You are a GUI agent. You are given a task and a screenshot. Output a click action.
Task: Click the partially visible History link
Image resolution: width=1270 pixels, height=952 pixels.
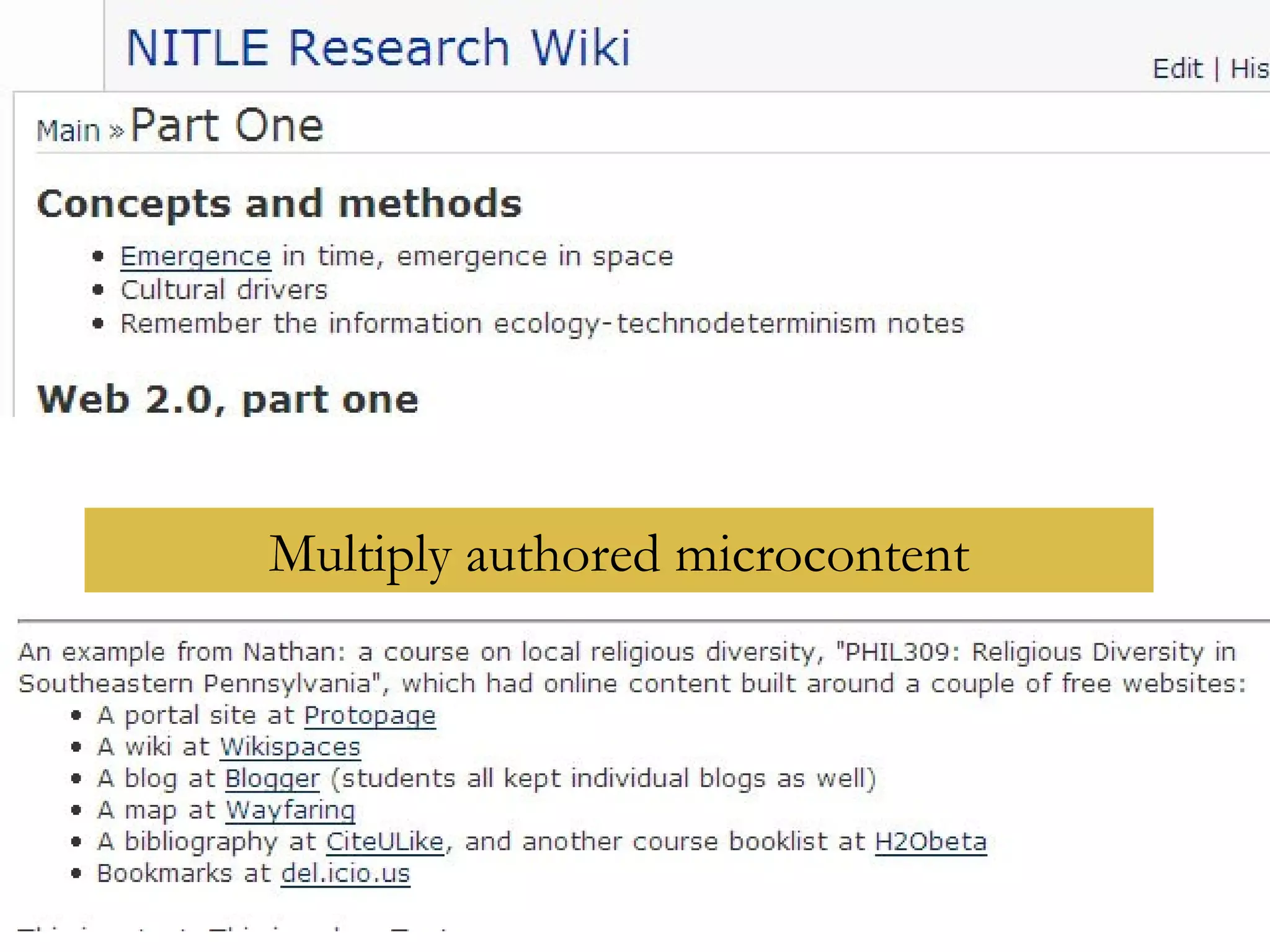pyautogui.click(x=1250, y=68)
